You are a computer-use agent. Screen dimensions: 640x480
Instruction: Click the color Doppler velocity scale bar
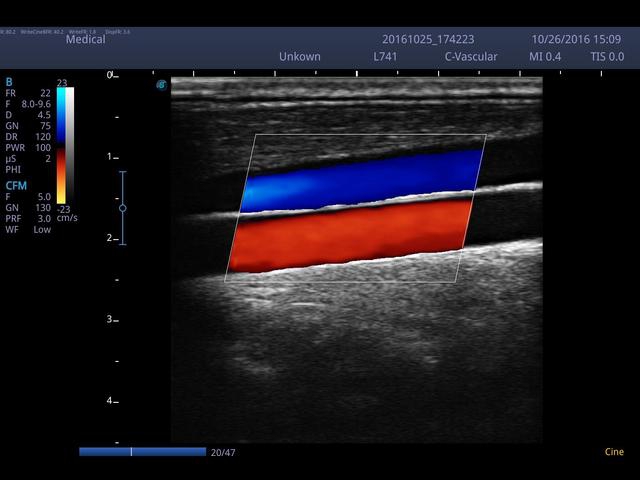(65, 146)
